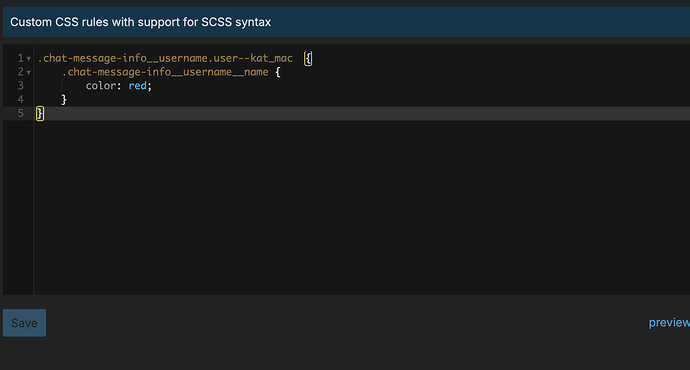The image size is (690, 370).
Task: Open the preview link
Action: click(x=669, y=322)
